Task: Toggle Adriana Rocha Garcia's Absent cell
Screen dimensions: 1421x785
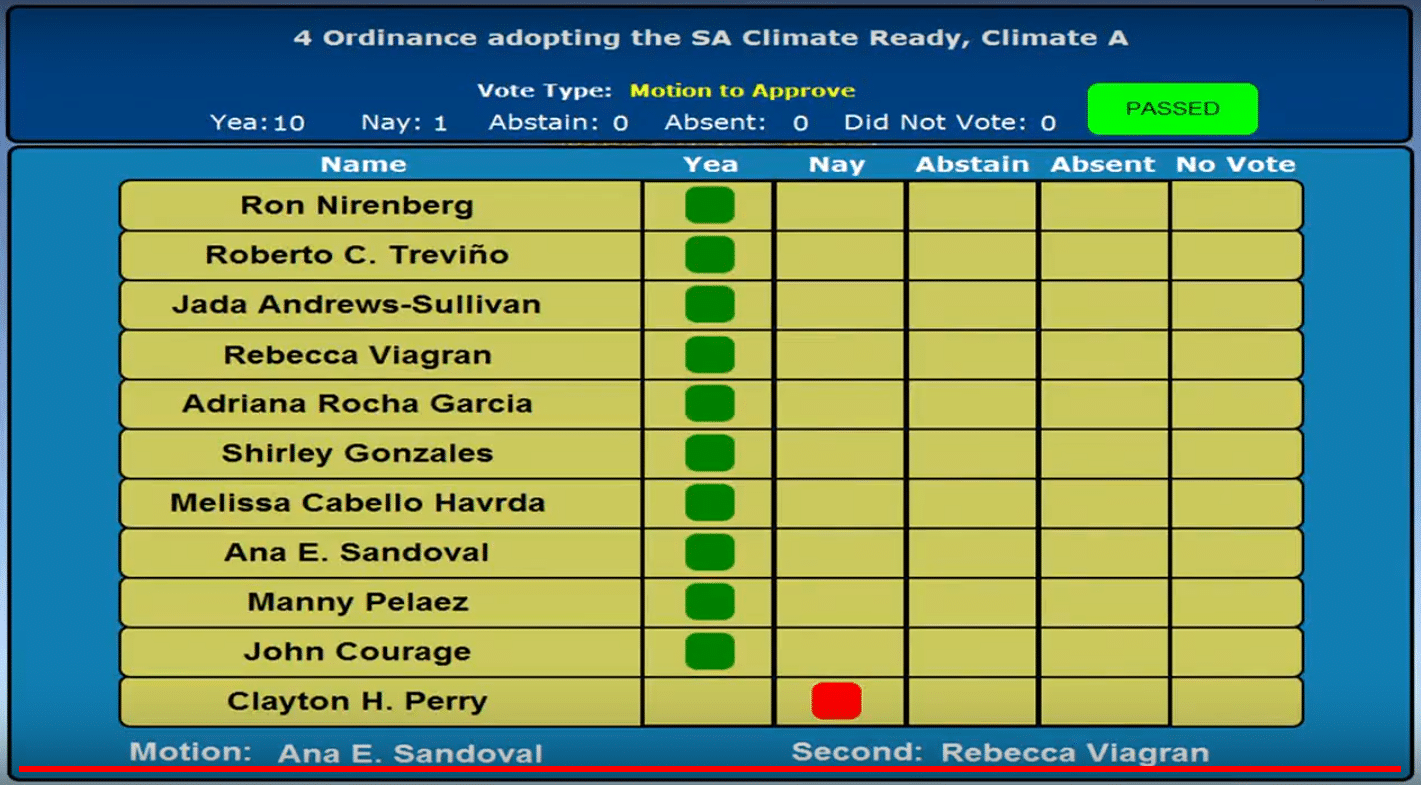Action: (x=1104, y=404)
